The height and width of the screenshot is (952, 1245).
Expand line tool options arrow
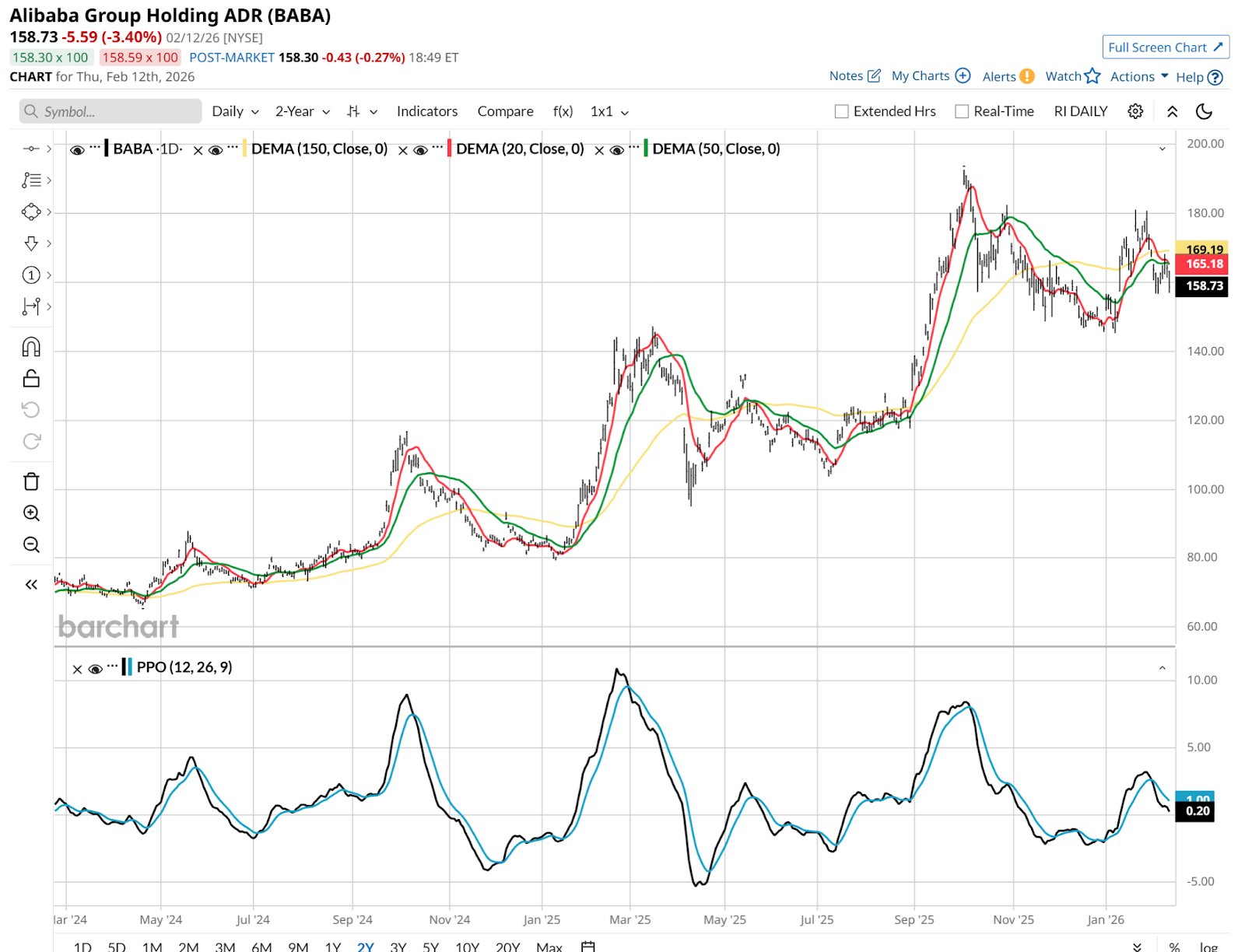click(x=49, y=149)
